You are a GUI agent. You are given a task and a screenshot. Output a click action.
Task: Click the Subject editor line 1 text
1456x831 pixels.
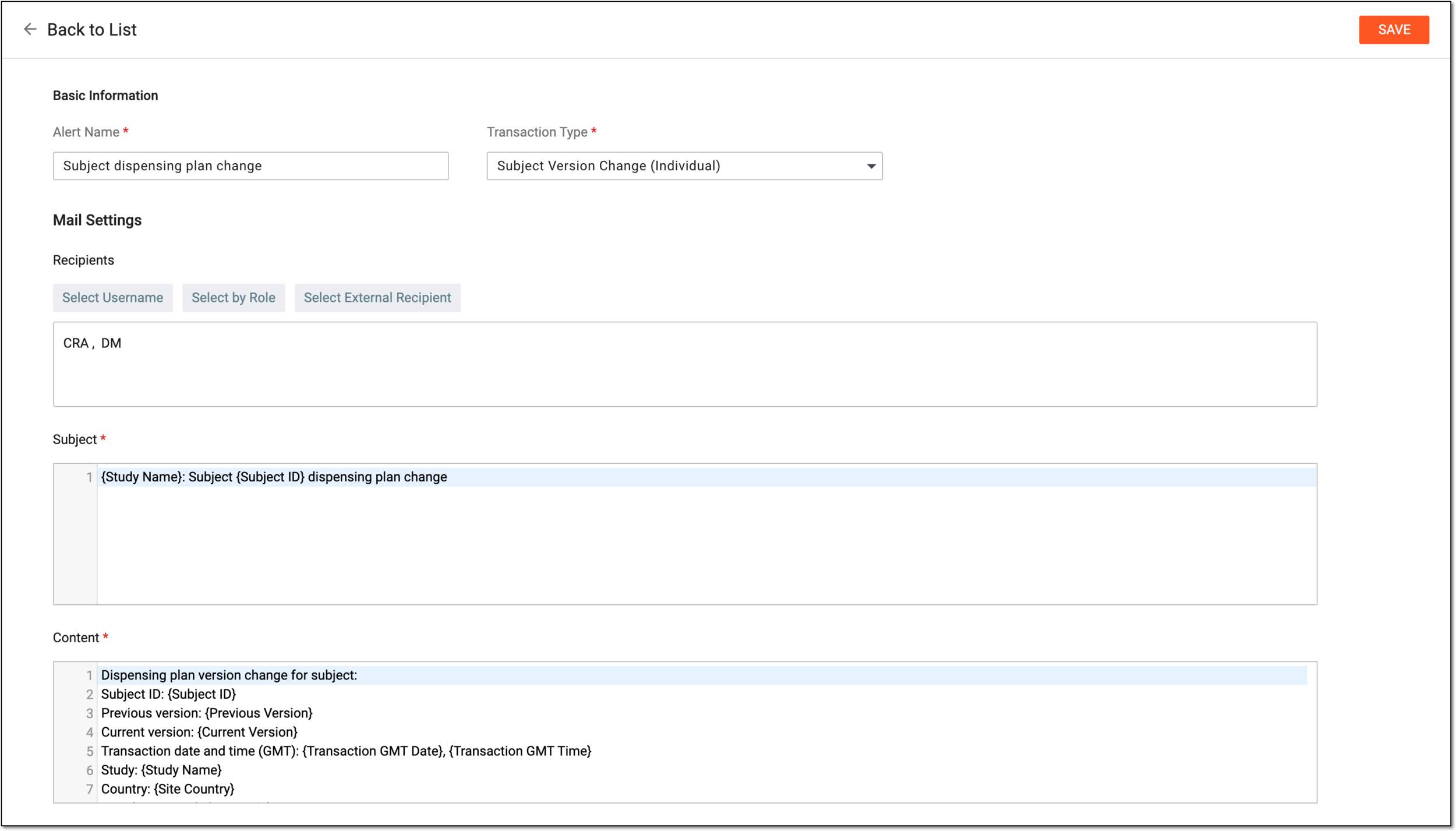pos(274,477)
